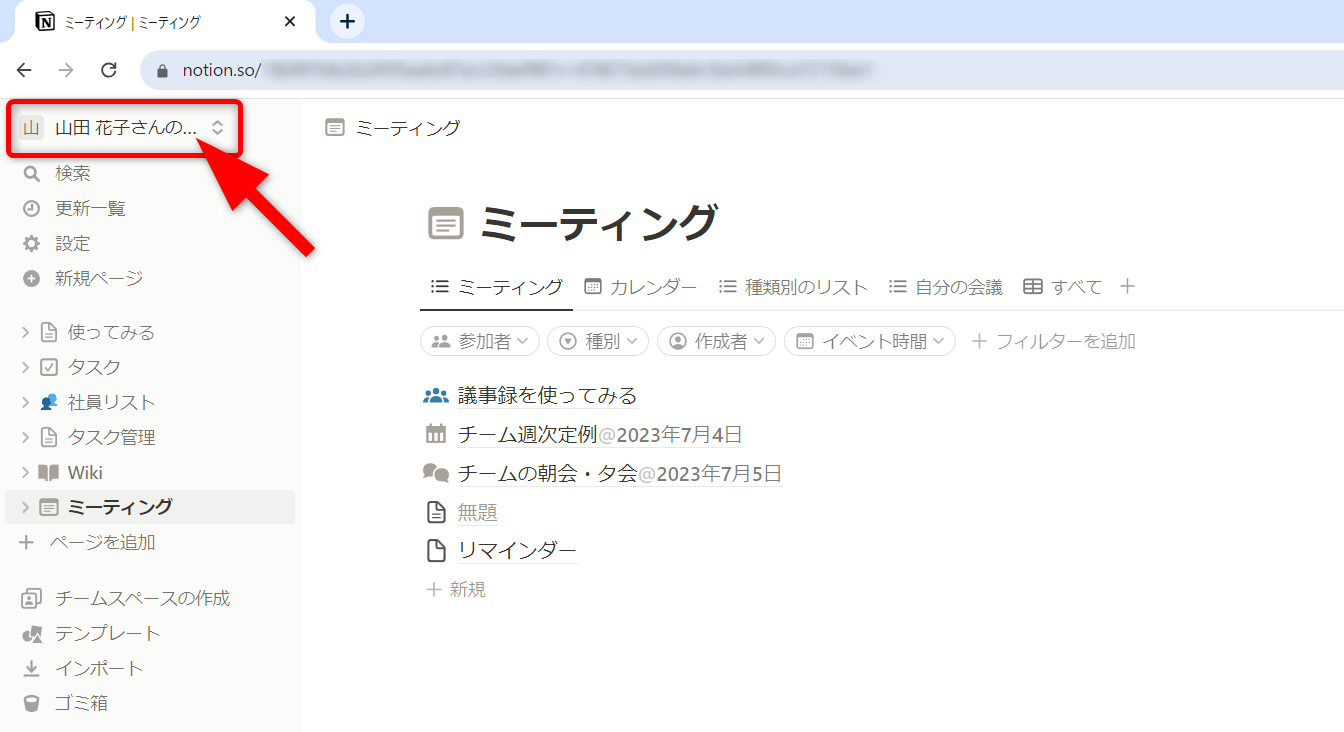Image resolution: width=1344 pixels, height=732 pixels.
Task: Open the templates shapes icon
Action: pos(32,634)
